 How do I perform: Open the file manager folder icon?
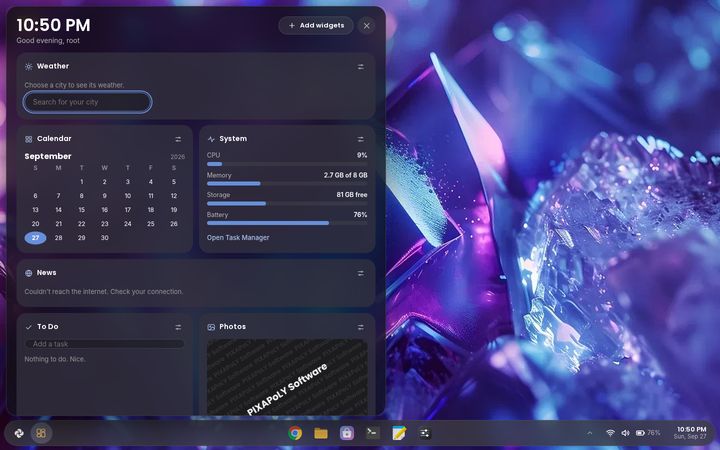[321, 433]
